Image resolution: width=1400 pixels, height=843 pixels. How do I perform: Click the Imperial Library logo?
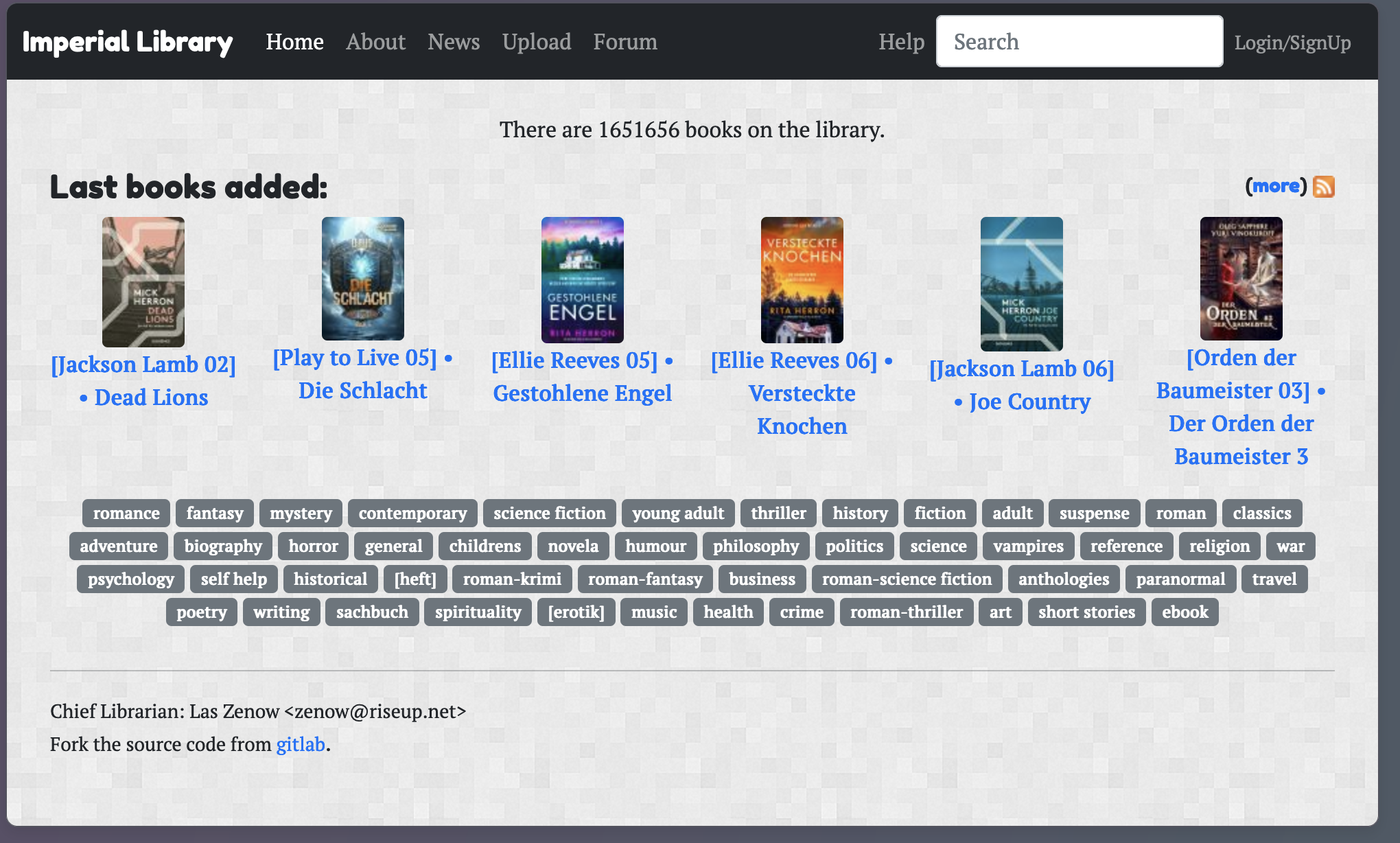tap(128, 42)
